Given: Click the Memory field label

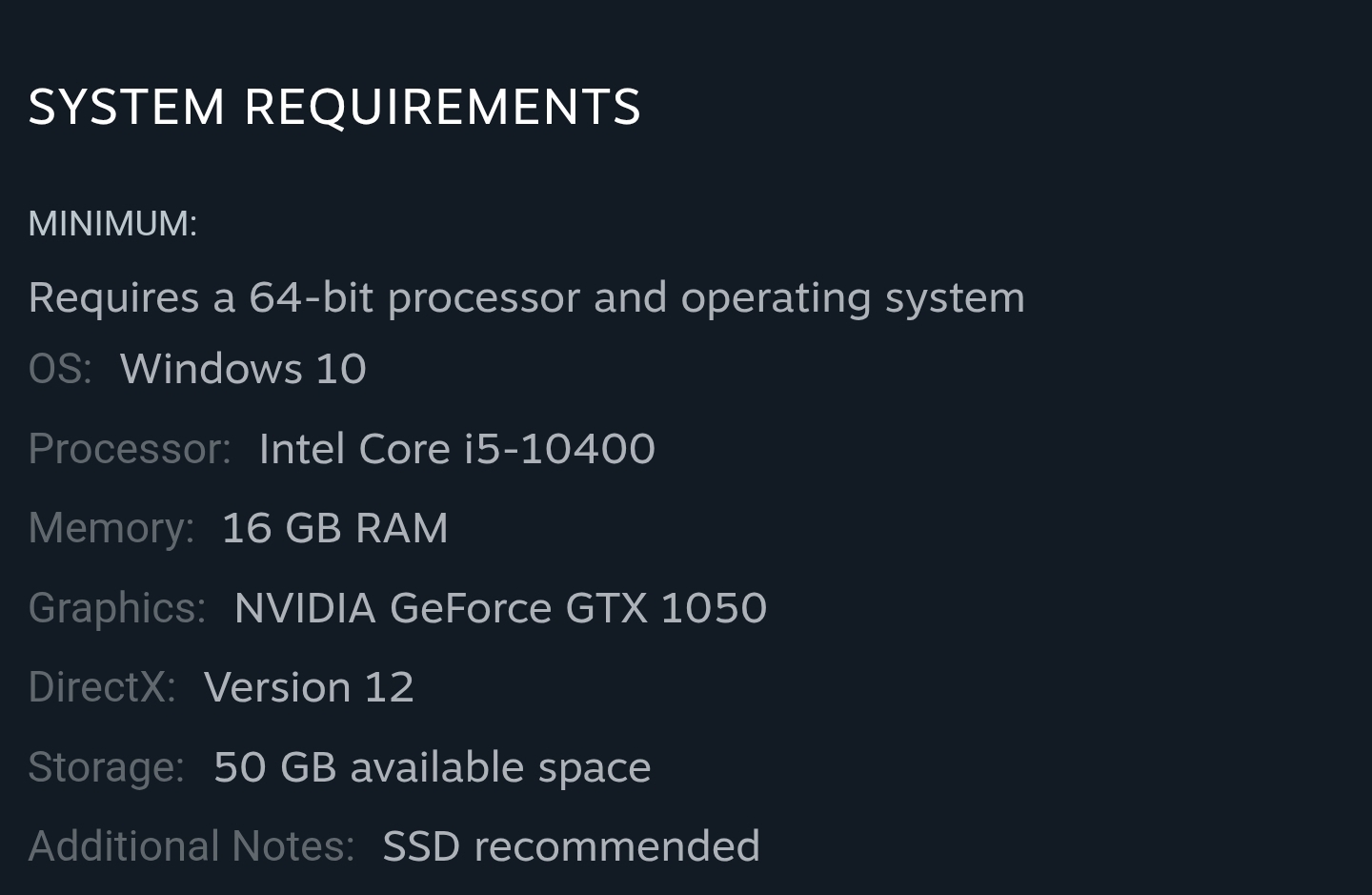Looking at the screenshot, I should tap(111, 528).
